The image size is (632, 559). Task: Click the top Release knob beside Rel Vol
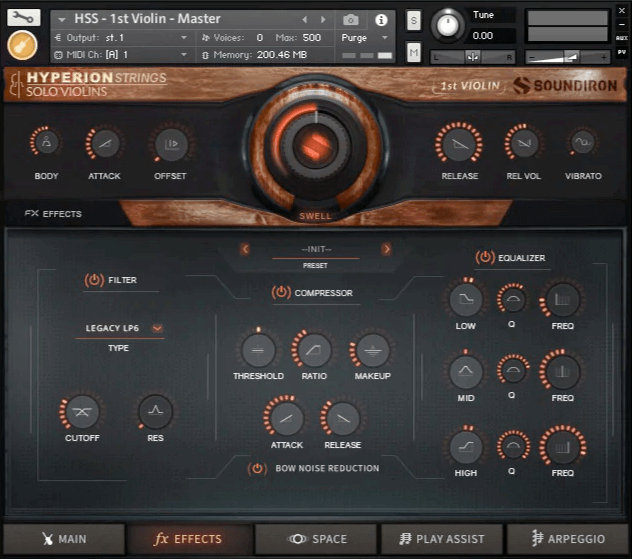(x=459, y=143)
